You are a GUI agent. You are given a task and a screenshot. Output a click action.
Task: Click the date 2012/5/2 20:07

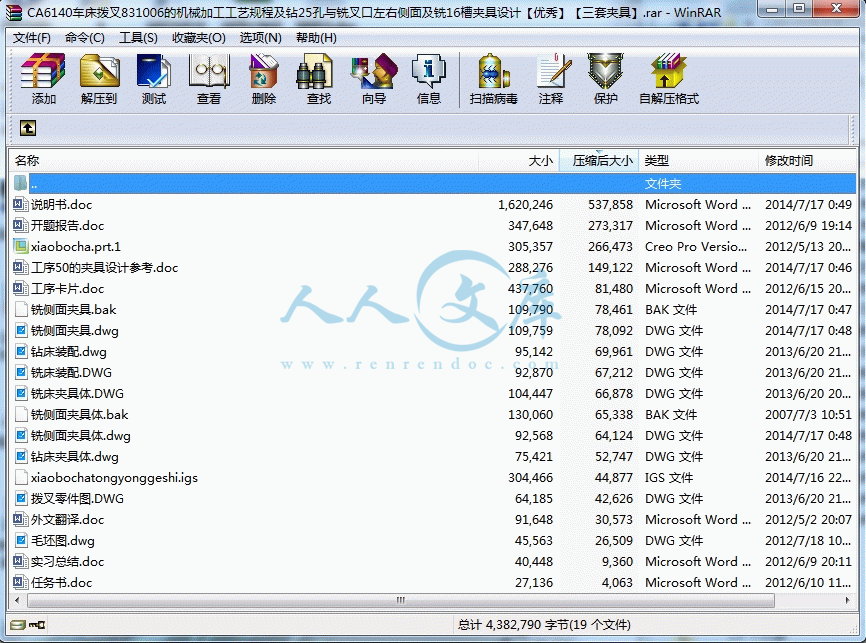tap(808, 519)
